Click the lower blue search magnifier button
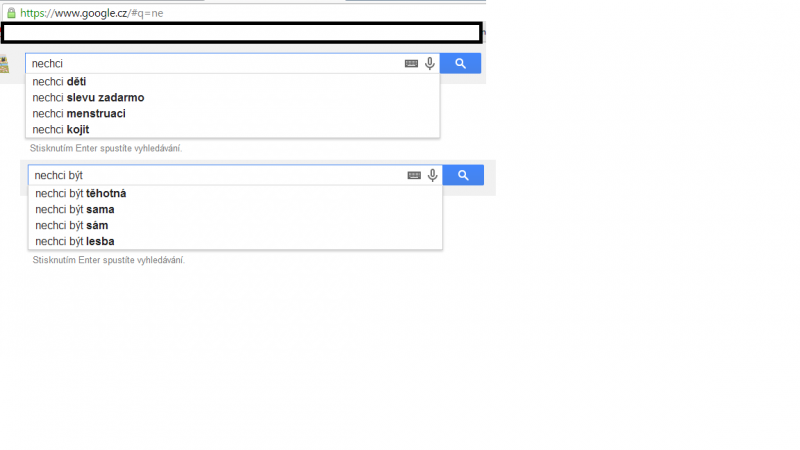This screenshot has height=450, width=800. point(463,175)
